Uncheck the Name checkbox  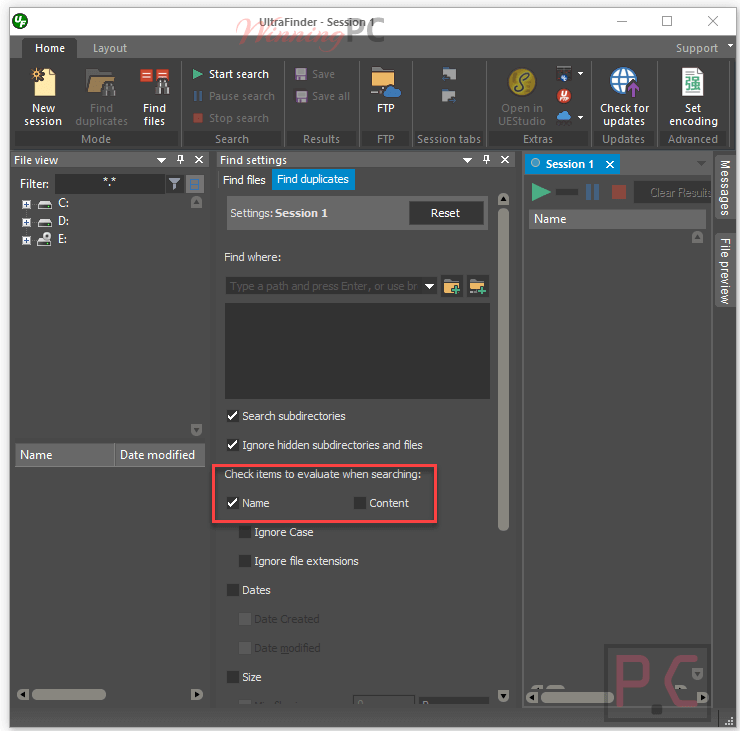pos(232,503)
